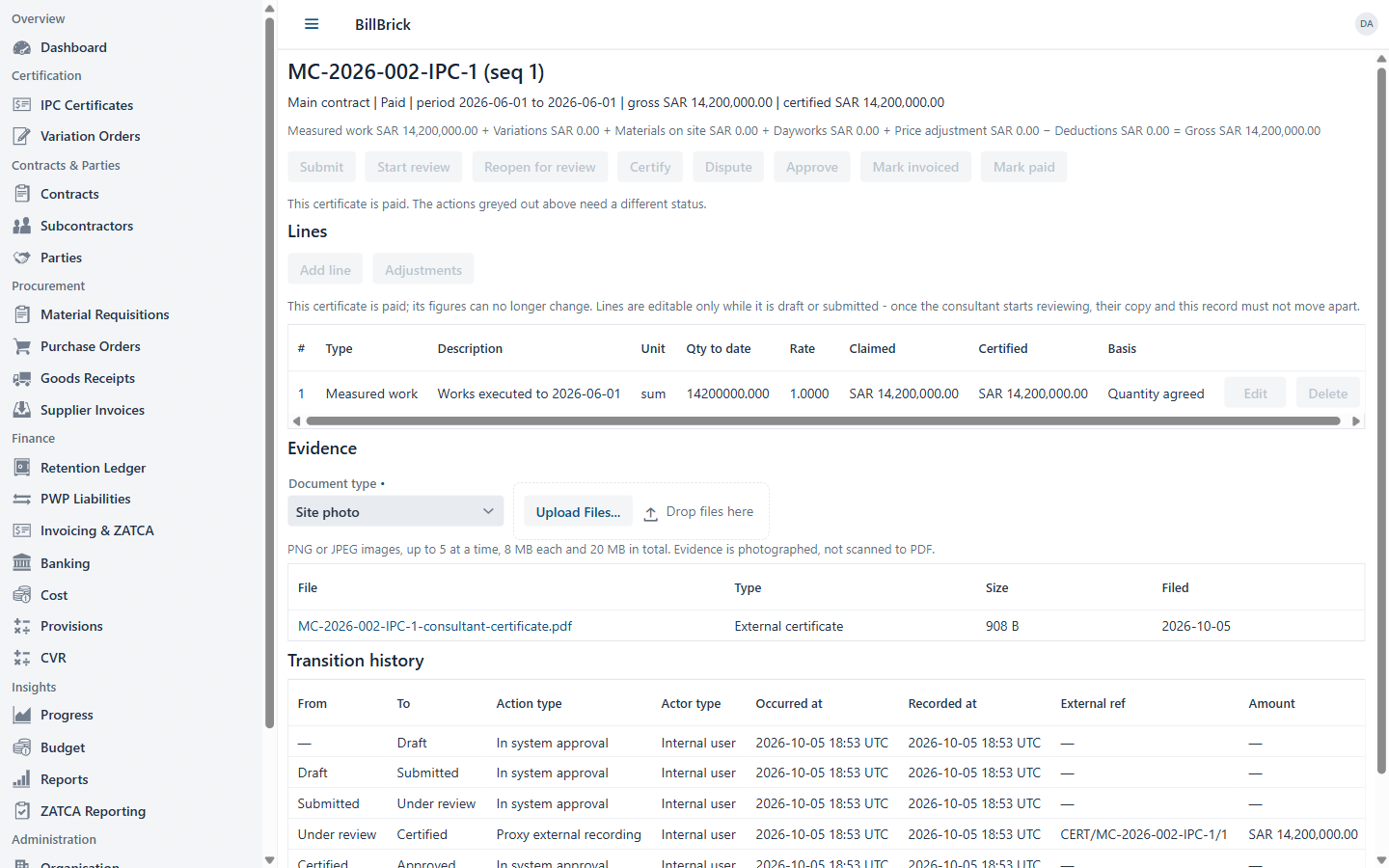This screenshot has height=868, width=1389.
Task: Click the Mark paid button
Action: pos(1023,167)
